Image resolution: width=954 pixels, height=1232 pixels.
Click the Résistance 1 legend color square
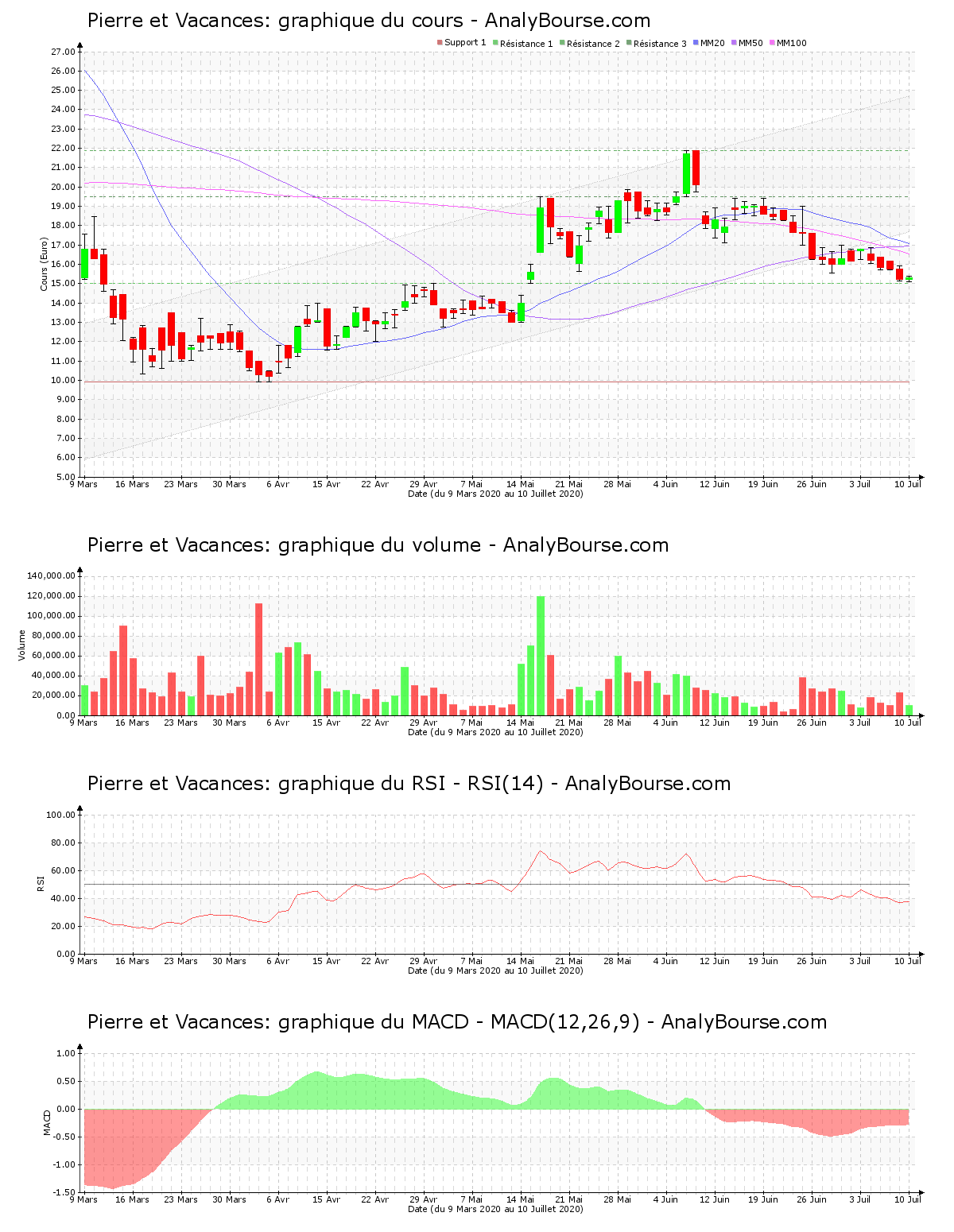pyautogui.click(x=495, y=43)
